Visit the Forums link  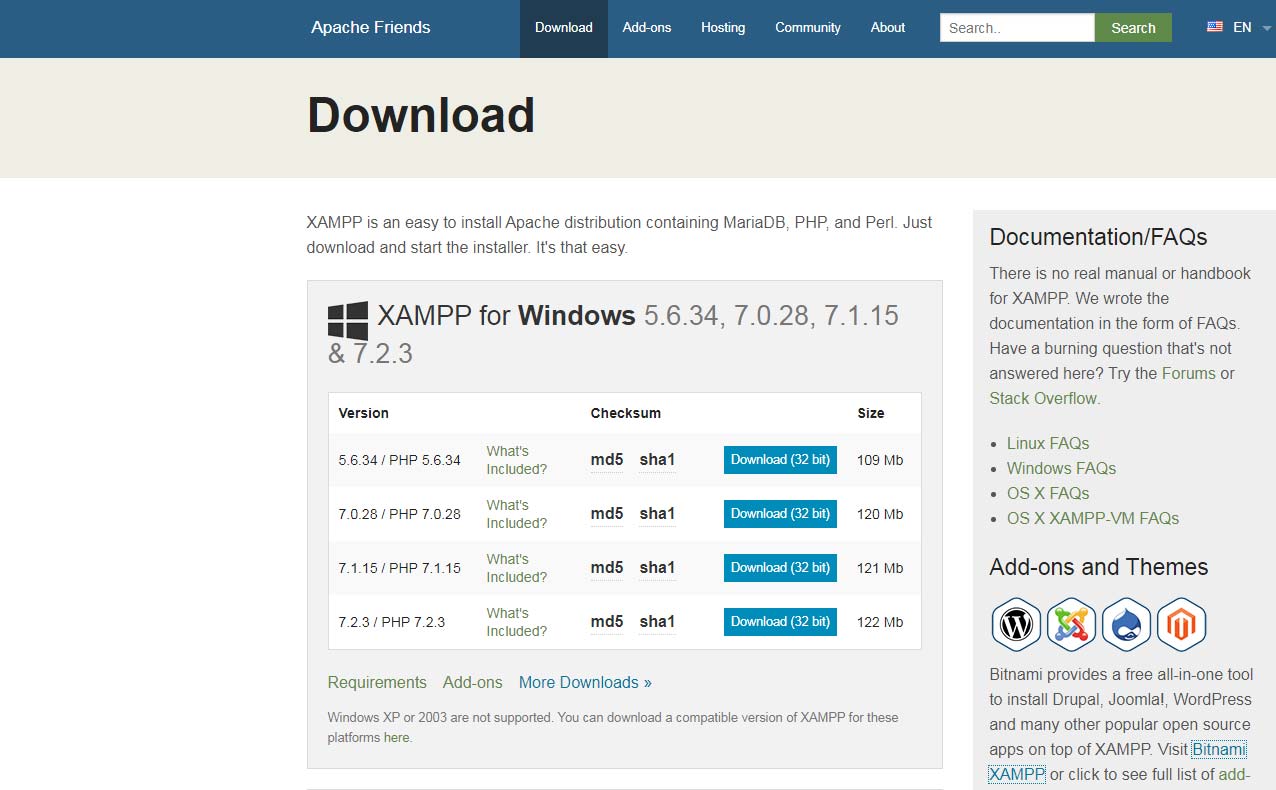pyautogui.click(x=1189, y=373)
